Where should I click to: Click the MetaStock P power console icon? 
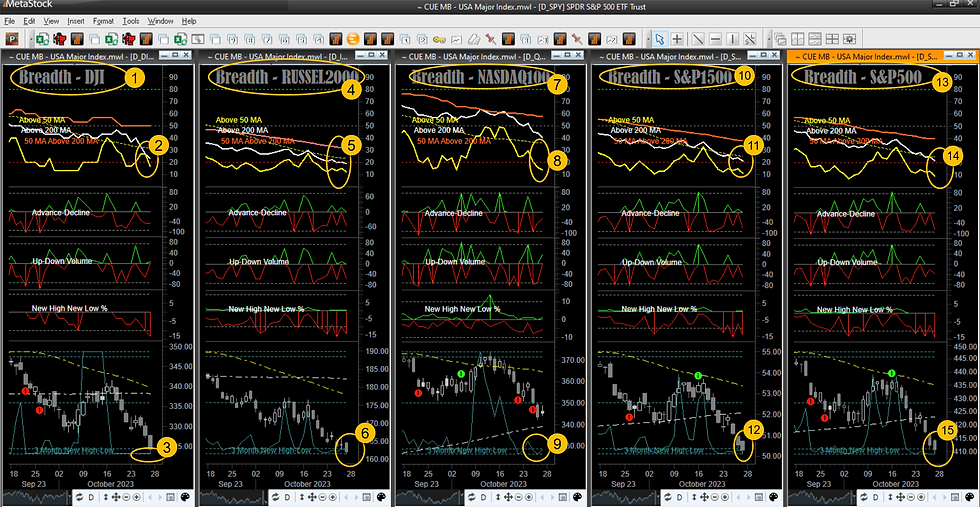click(x=12, y=39)
